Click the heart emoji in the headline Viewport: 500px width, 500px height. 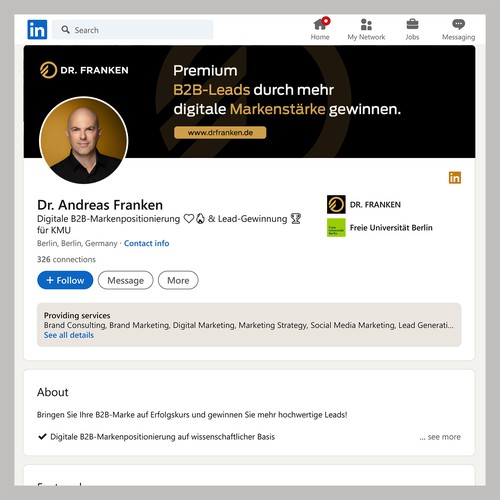click(189, 219)
